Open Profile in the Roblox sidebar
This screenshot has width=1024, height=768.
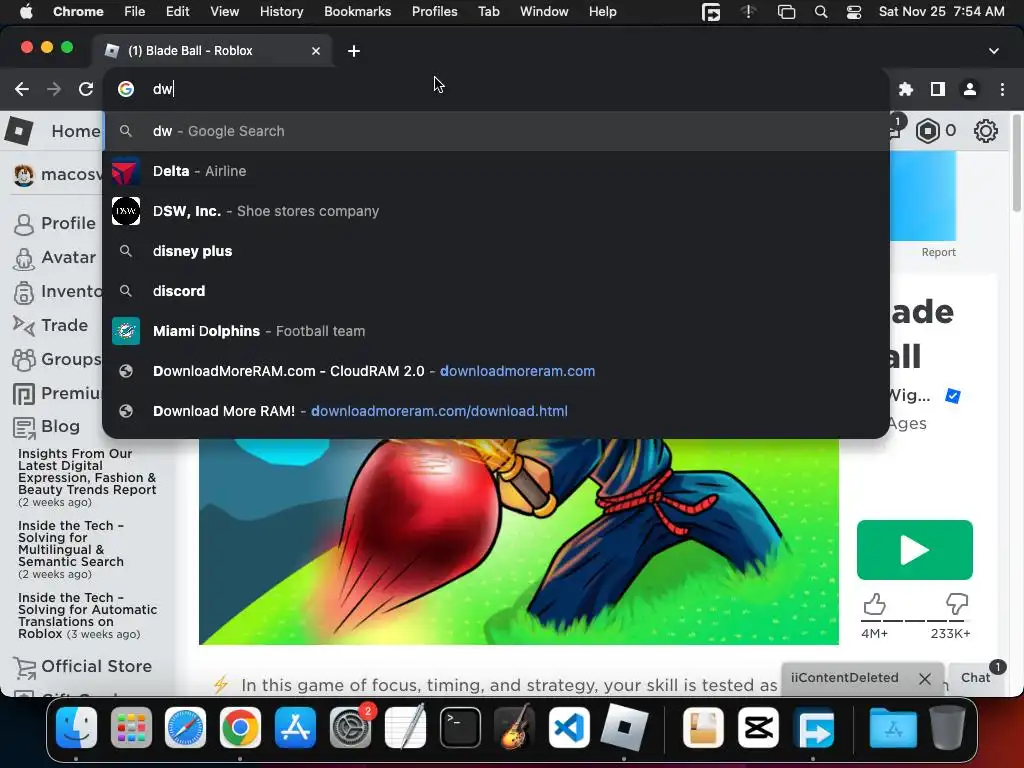tap(55, 223)
